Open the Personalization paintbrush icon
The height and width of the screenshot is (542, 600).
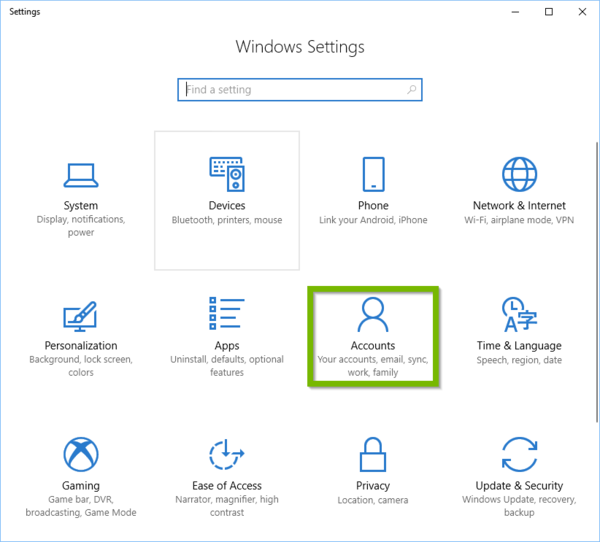point(80,316)
